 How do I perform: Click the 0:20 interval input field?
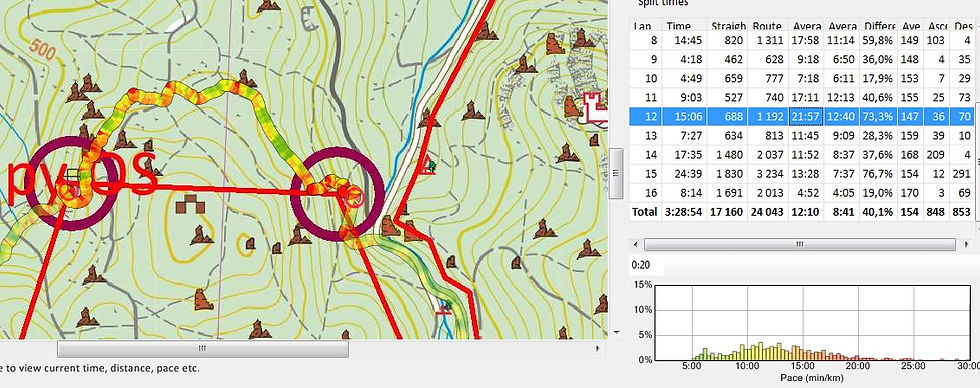[647, 266]
